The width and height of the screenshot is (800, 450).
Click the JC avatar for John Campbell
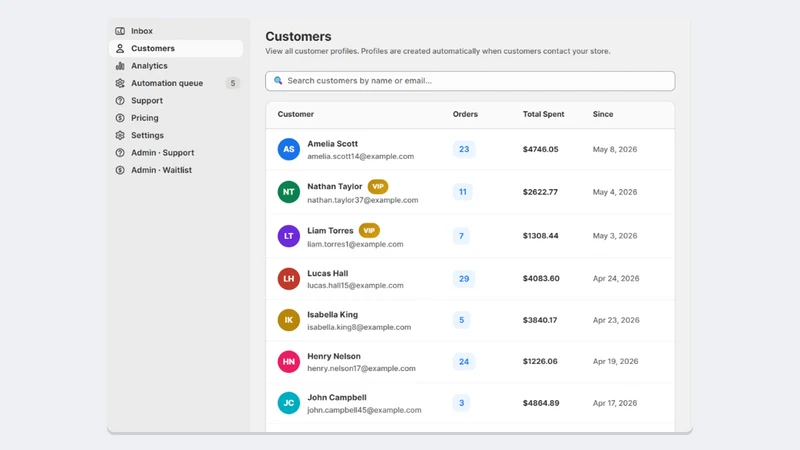[289, 403]
